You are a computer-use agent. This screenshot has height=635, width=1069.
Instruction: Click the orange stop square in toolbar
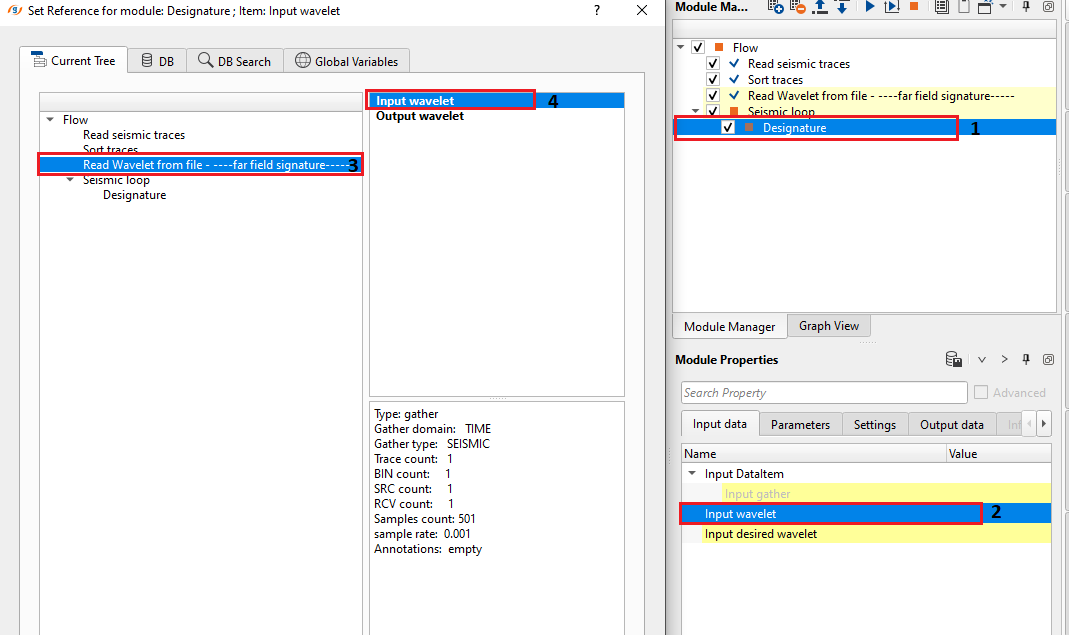pos(913,7)
